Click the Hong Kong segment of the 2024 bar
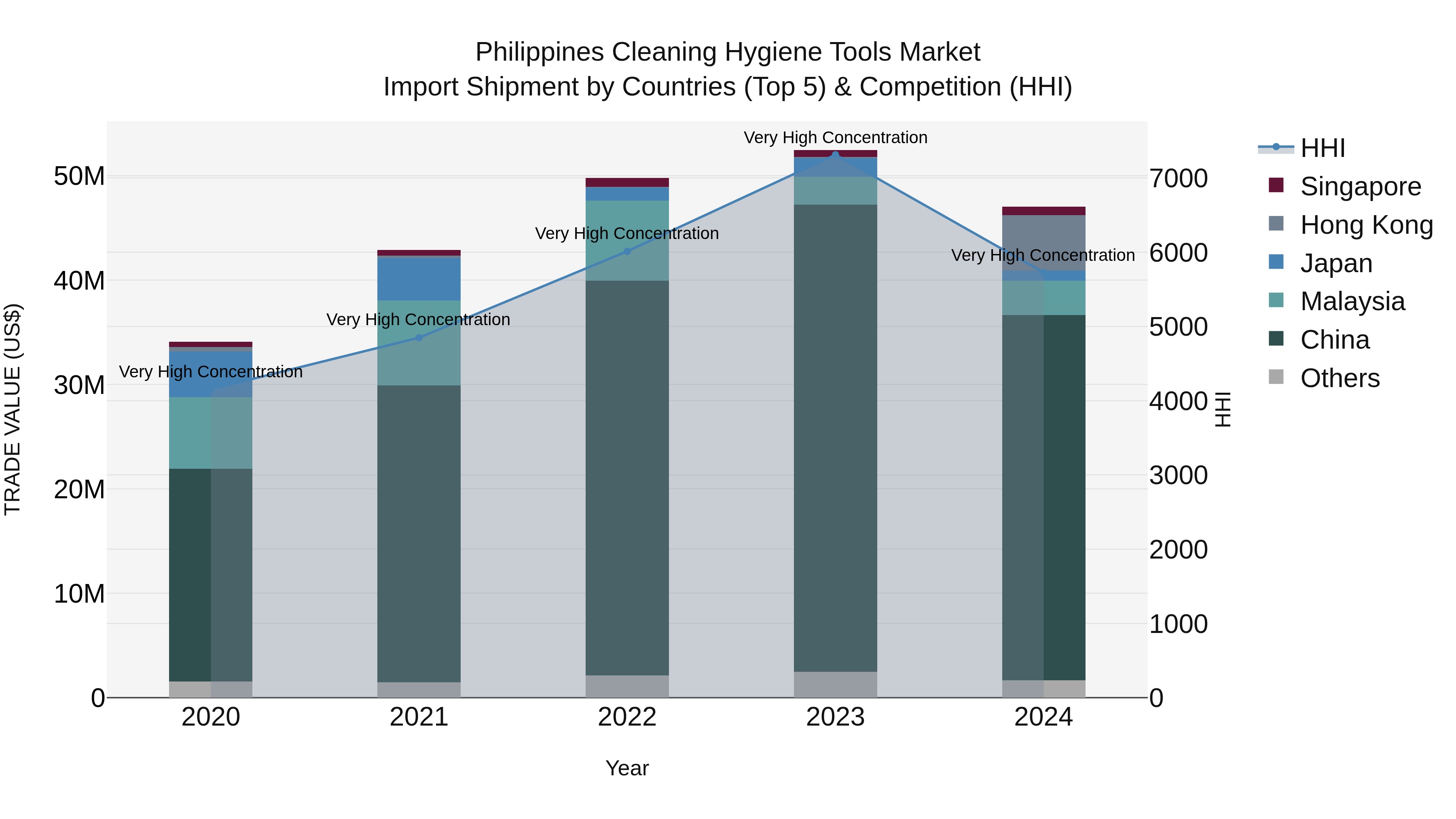Viewport: 1456px width, 819px height. point(1043,243)
